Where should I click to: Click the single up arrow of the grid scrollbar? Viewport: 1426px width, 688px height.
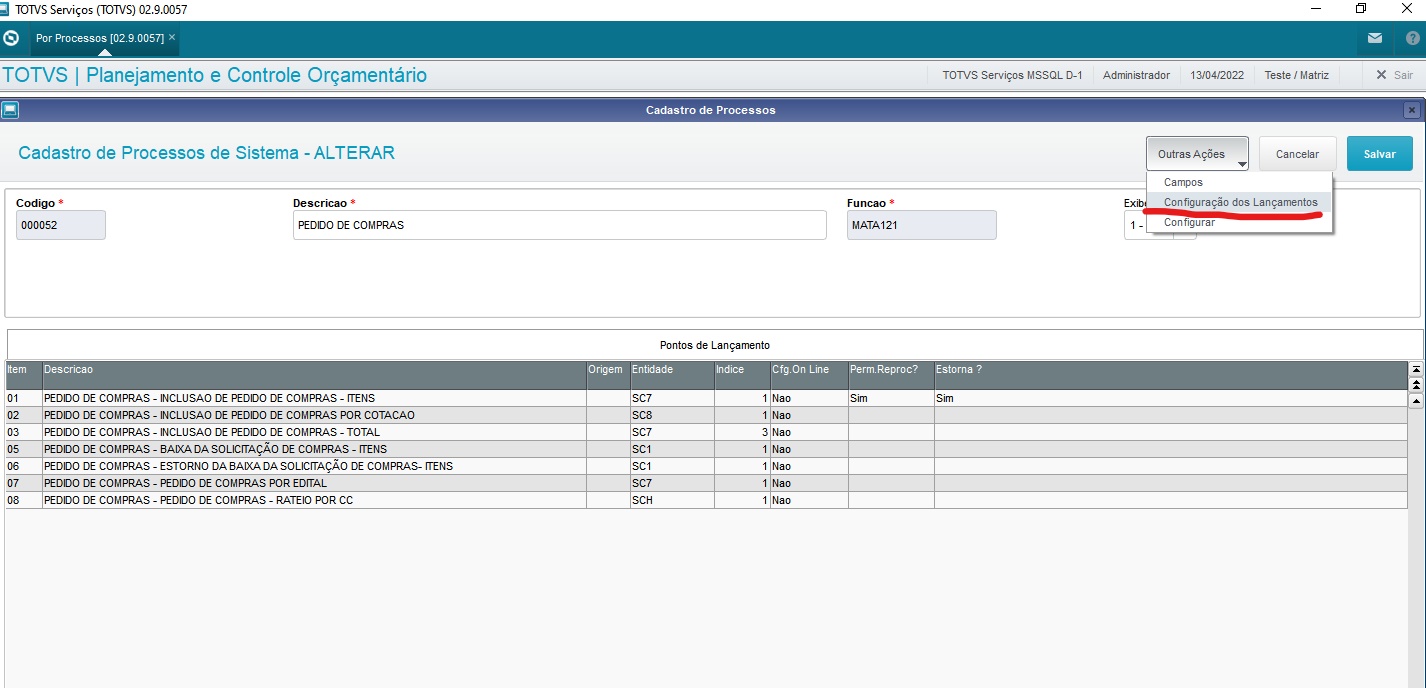tap(1415, 400)
